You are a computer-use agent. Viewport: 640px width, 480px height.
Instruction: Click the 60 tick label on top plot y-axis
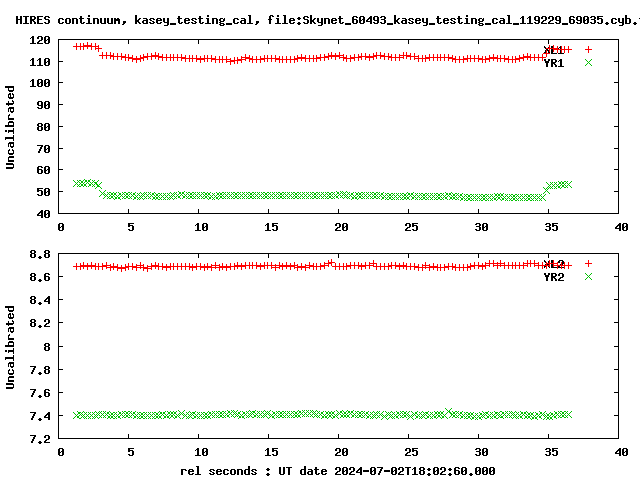point(43,170)
